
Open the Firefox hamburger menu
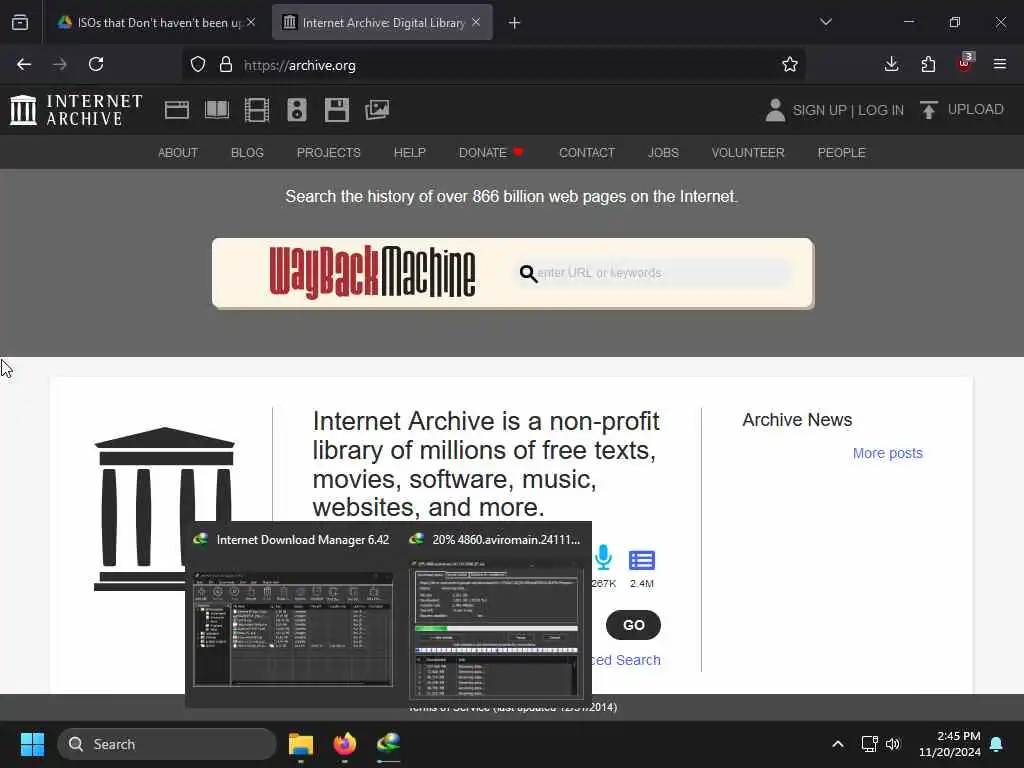coord(1000,65)
